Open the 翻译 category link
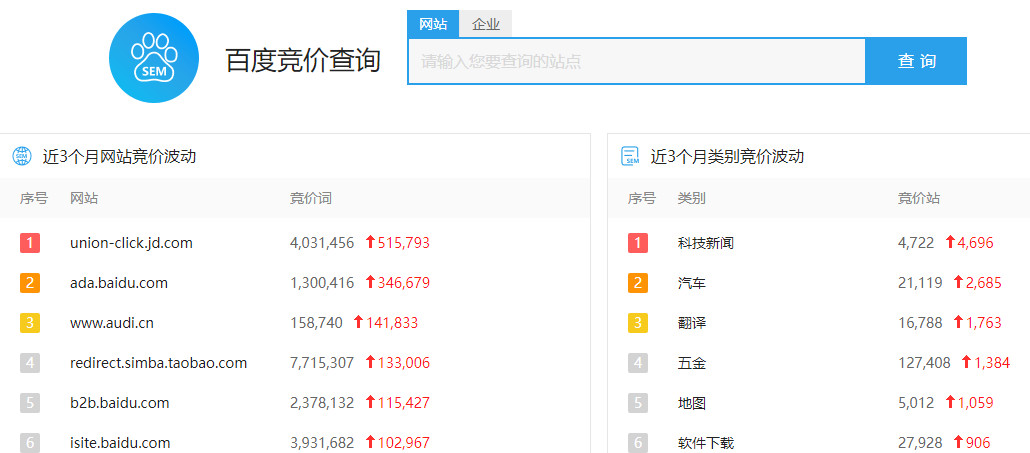Screen dimensions: 1030x453 point(692,323)
